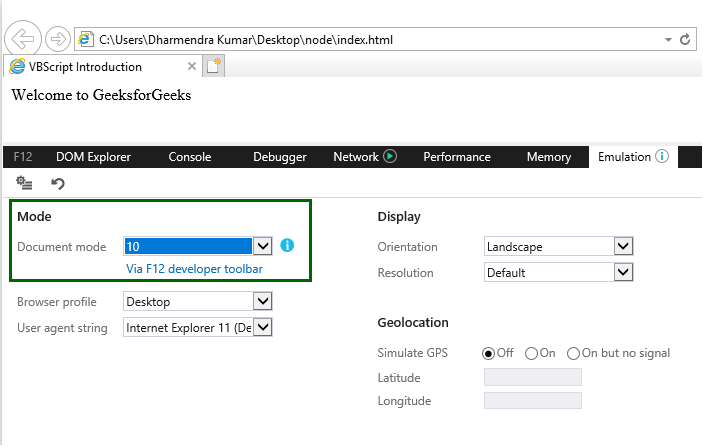703x446 pixels.
Task: Close the VBScript Introduction tab
Action: [x=192, y=67]
